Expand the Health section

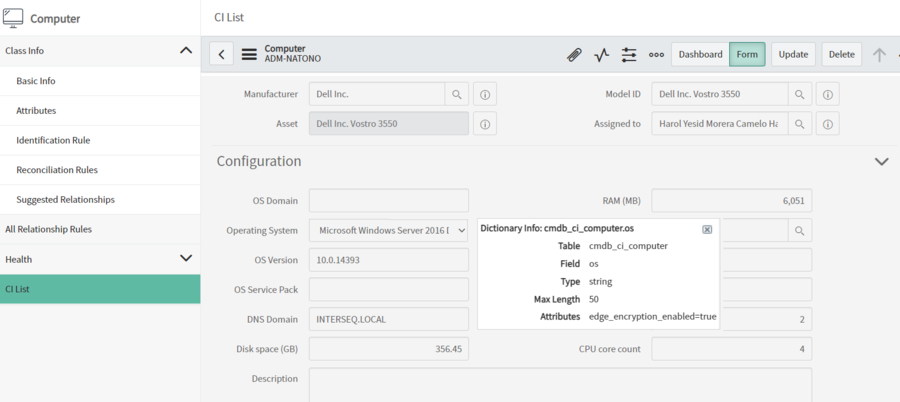[186, 258]
